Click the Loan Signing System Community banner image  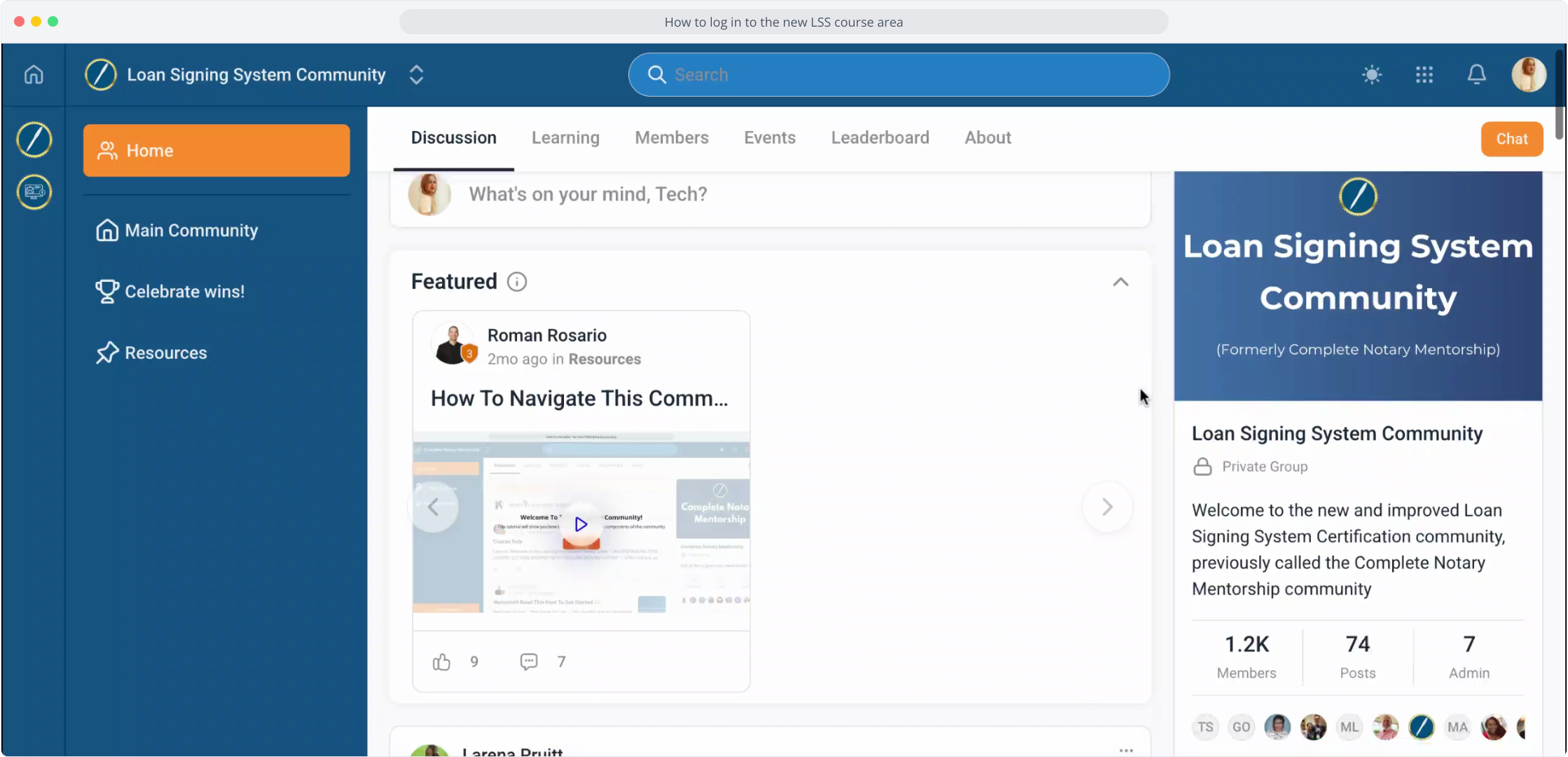(x=1358, y=286)
